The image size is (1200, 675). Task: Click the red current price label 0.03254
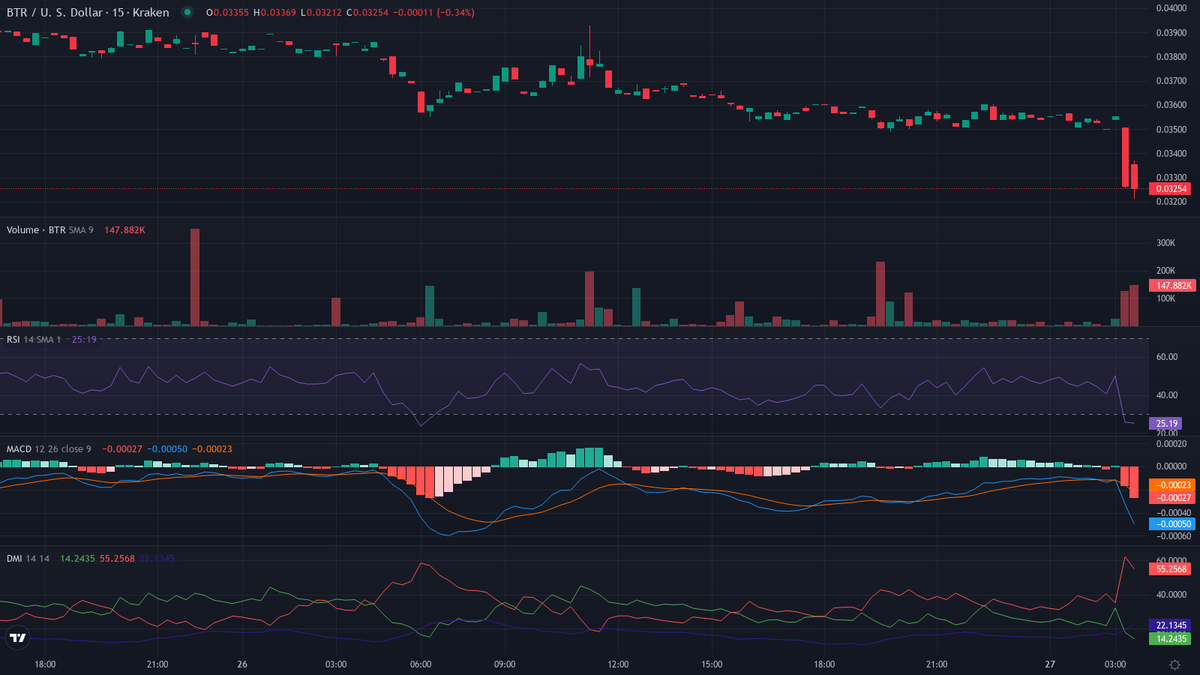pyautogui.click(x=1172, y=188)
